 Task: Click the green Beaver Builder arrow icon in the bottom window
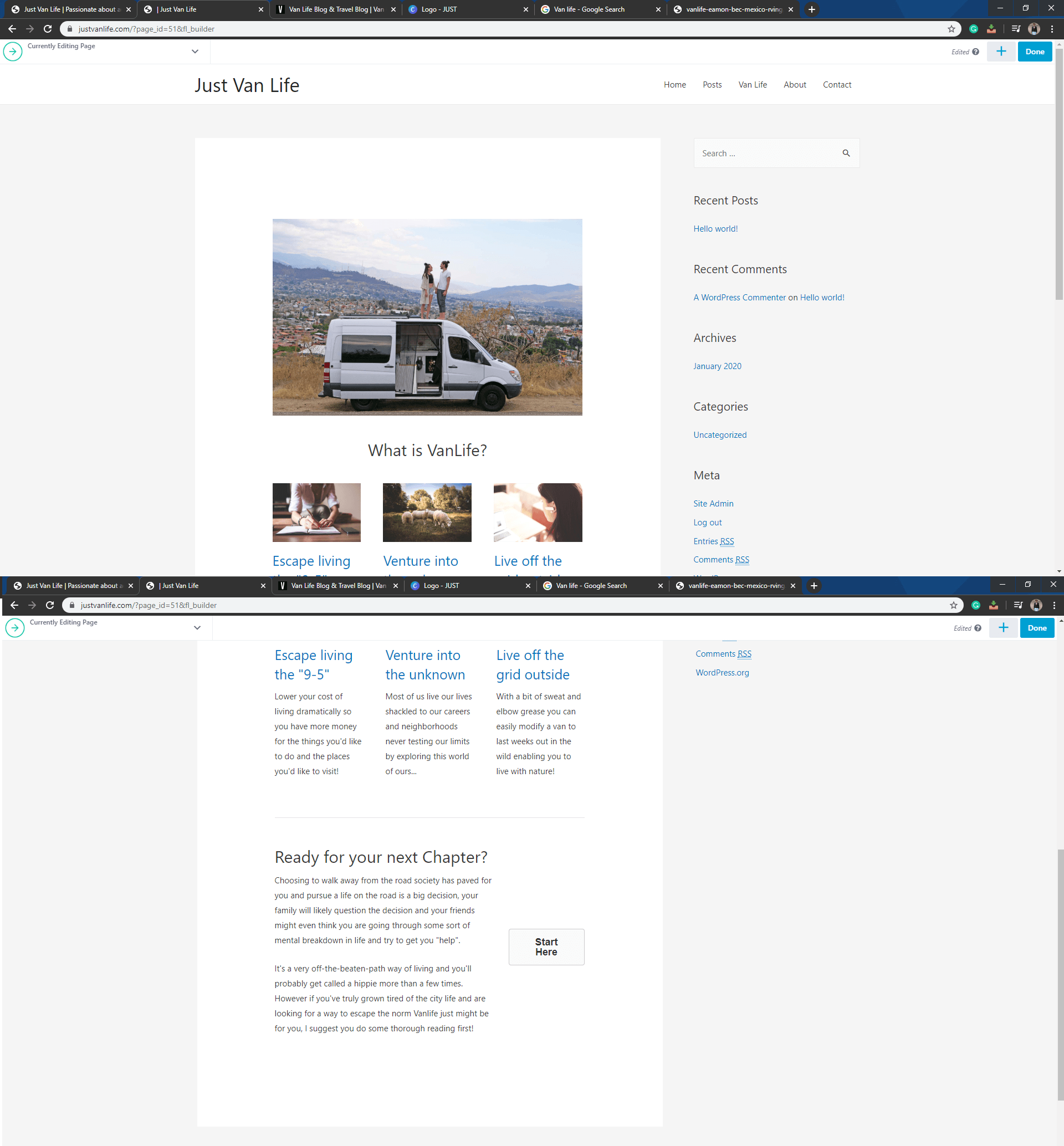(x=15, y=628)
